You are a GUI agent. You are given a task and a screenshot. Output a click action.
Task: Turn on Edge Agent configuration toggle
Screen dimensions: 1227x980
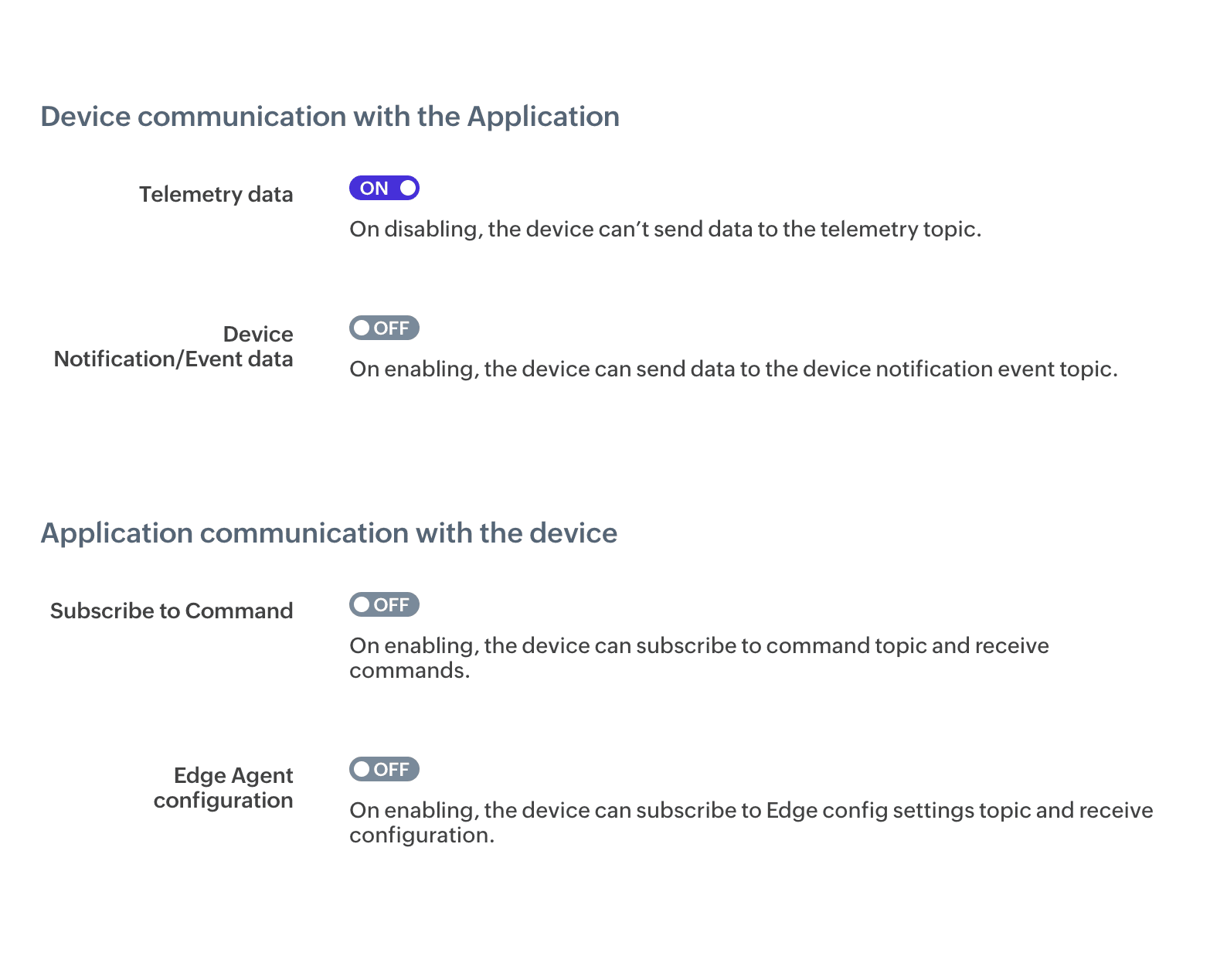click(x=384, y=769)
